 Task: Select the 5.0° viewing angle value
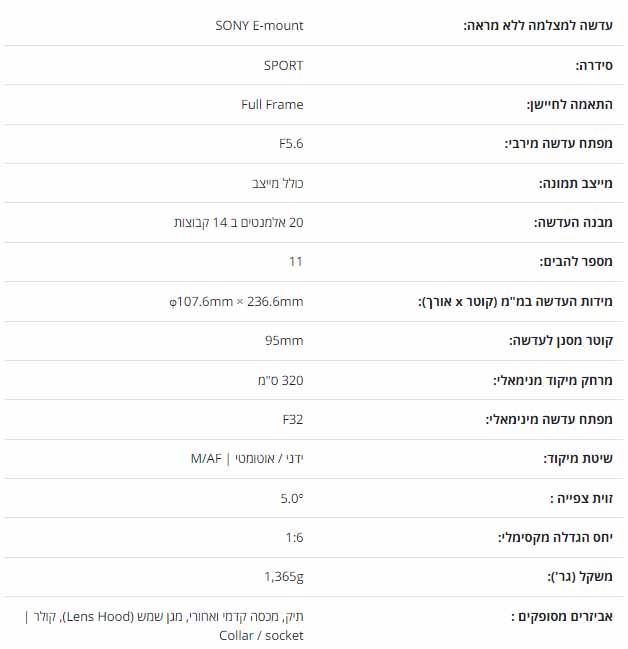click(x=292, y=498)
